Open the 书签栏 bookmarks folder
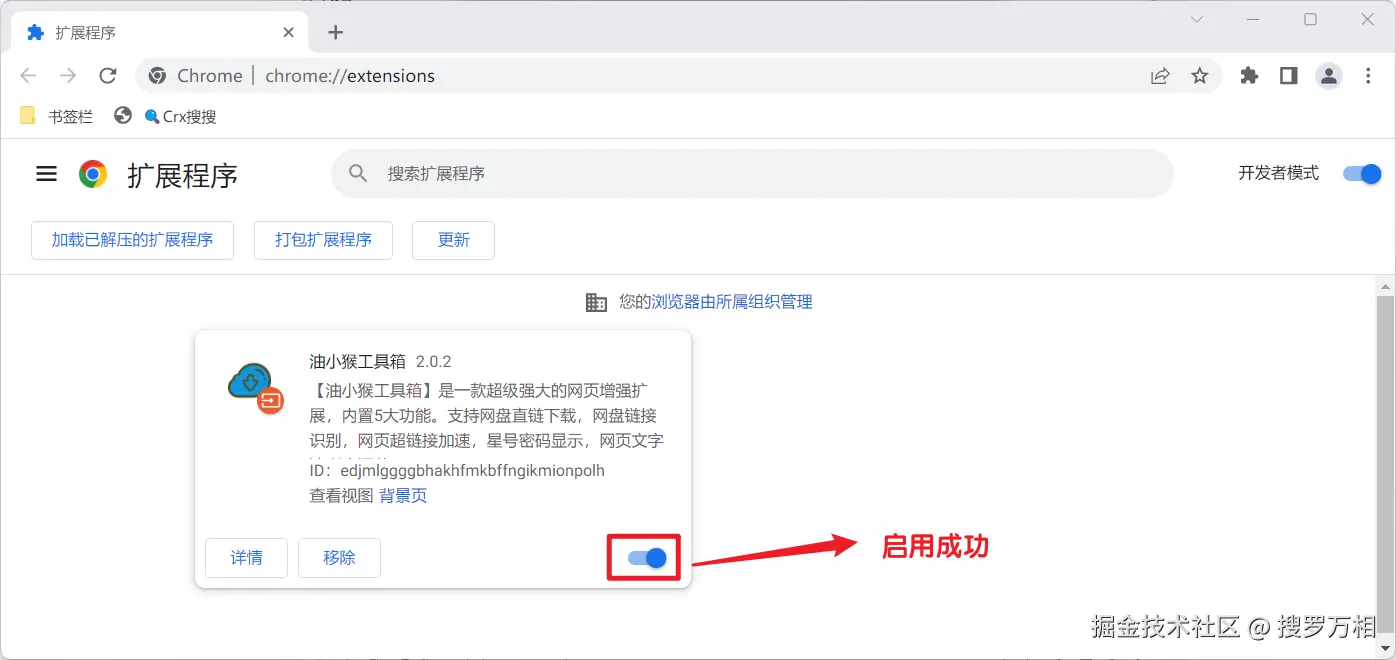Screen dimensions: 1396x660 click(57, 116)
